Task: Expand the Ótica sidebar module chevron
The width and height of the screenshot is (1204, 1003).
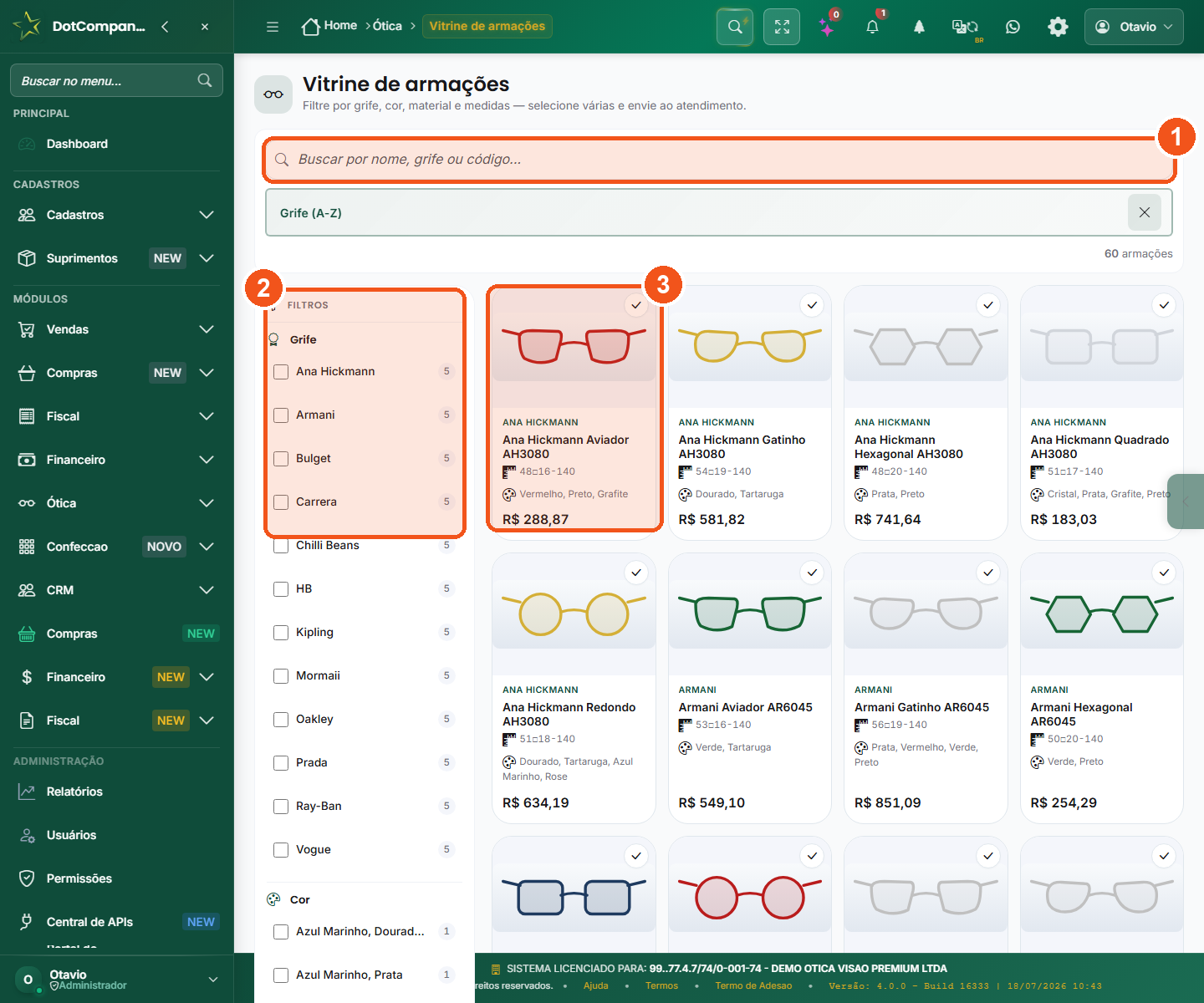Action: [207, 503]
